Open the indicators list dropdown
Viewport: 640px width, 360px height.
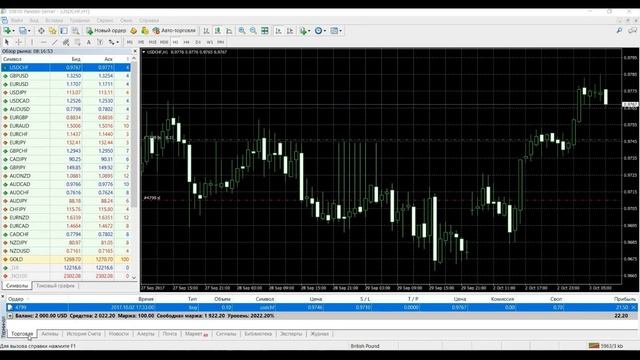coord(305,31)
